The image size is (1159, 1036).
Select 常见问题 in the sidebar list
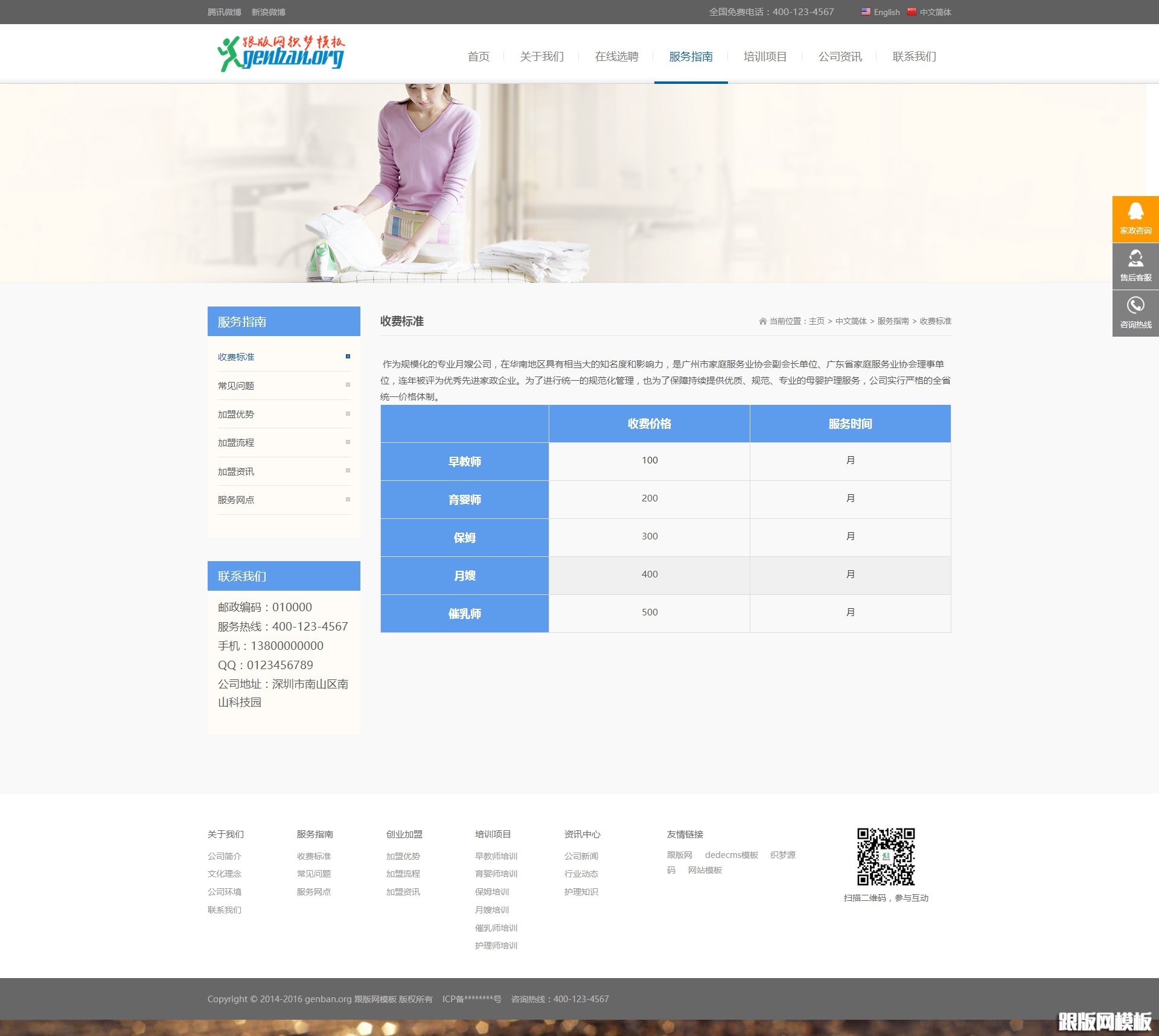pyautogui.click(x=236, y=386)
